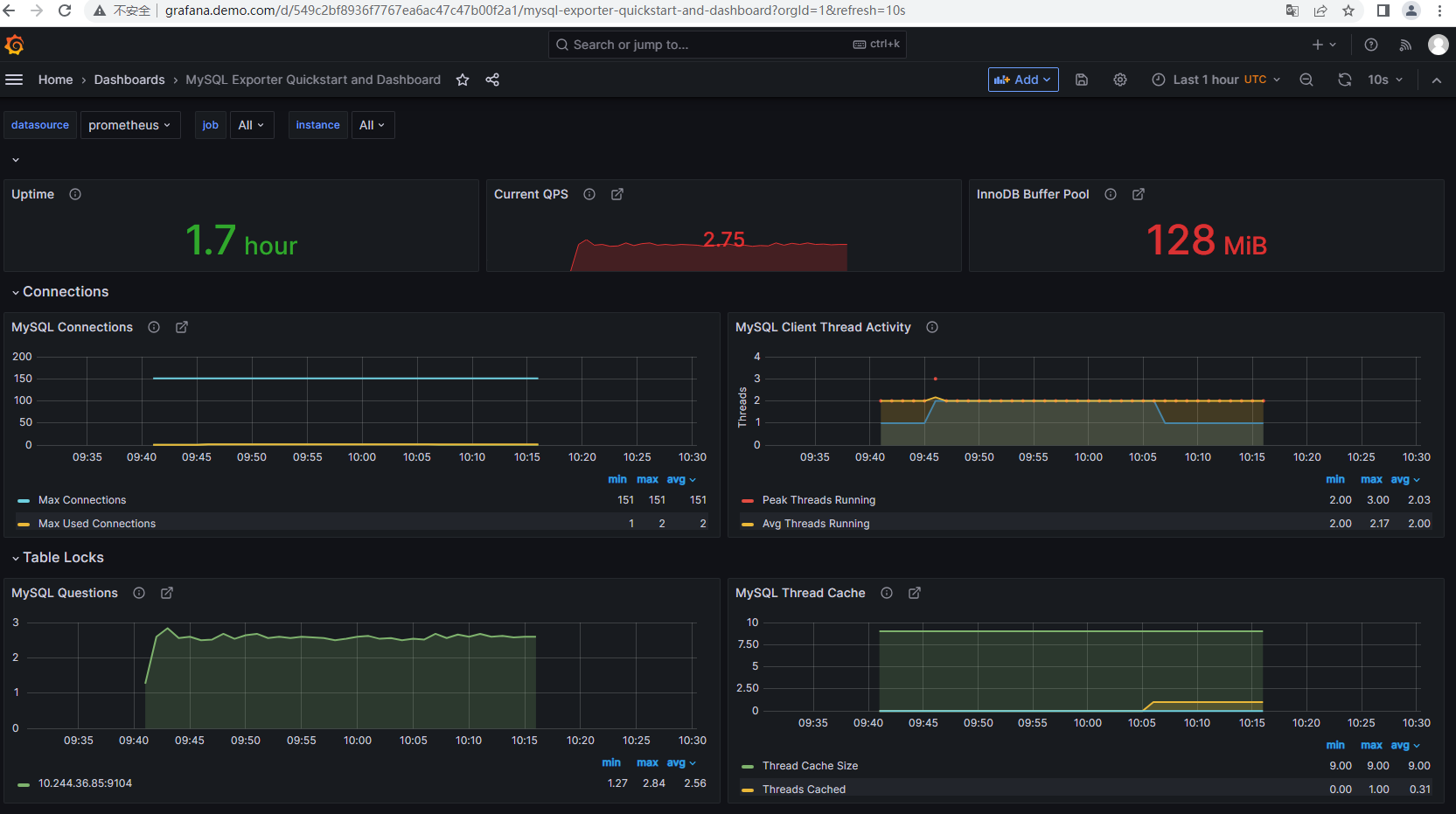Open MySQL Questions external link icon

167,593
